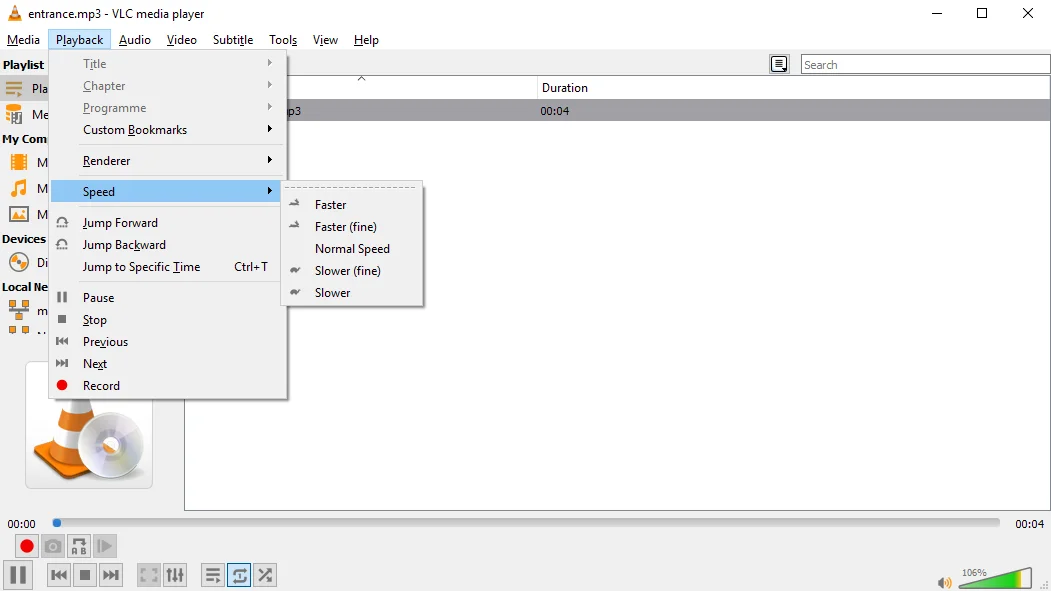The width and height of the screenshot is (1051, 591).
Task: Toggle A-B loop button
Action: click(x=78, y=546)
